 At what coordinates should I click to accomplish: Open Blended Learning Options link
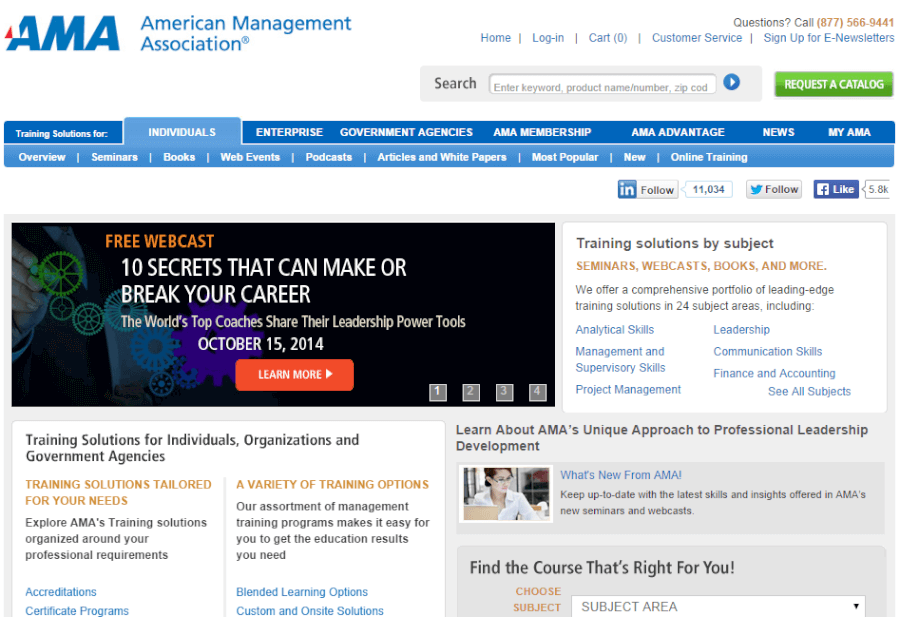click(x=302, y=592)
